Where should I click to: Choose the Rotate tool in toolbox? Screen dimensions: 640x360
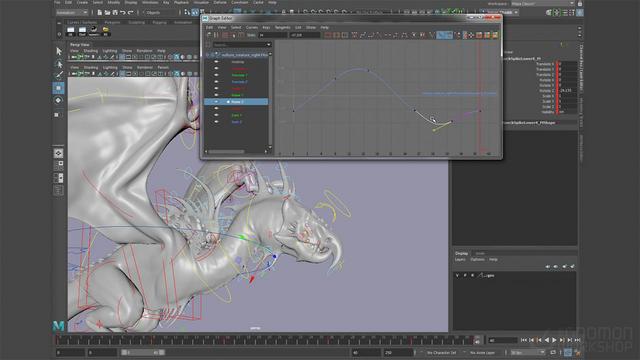(59, 100)
